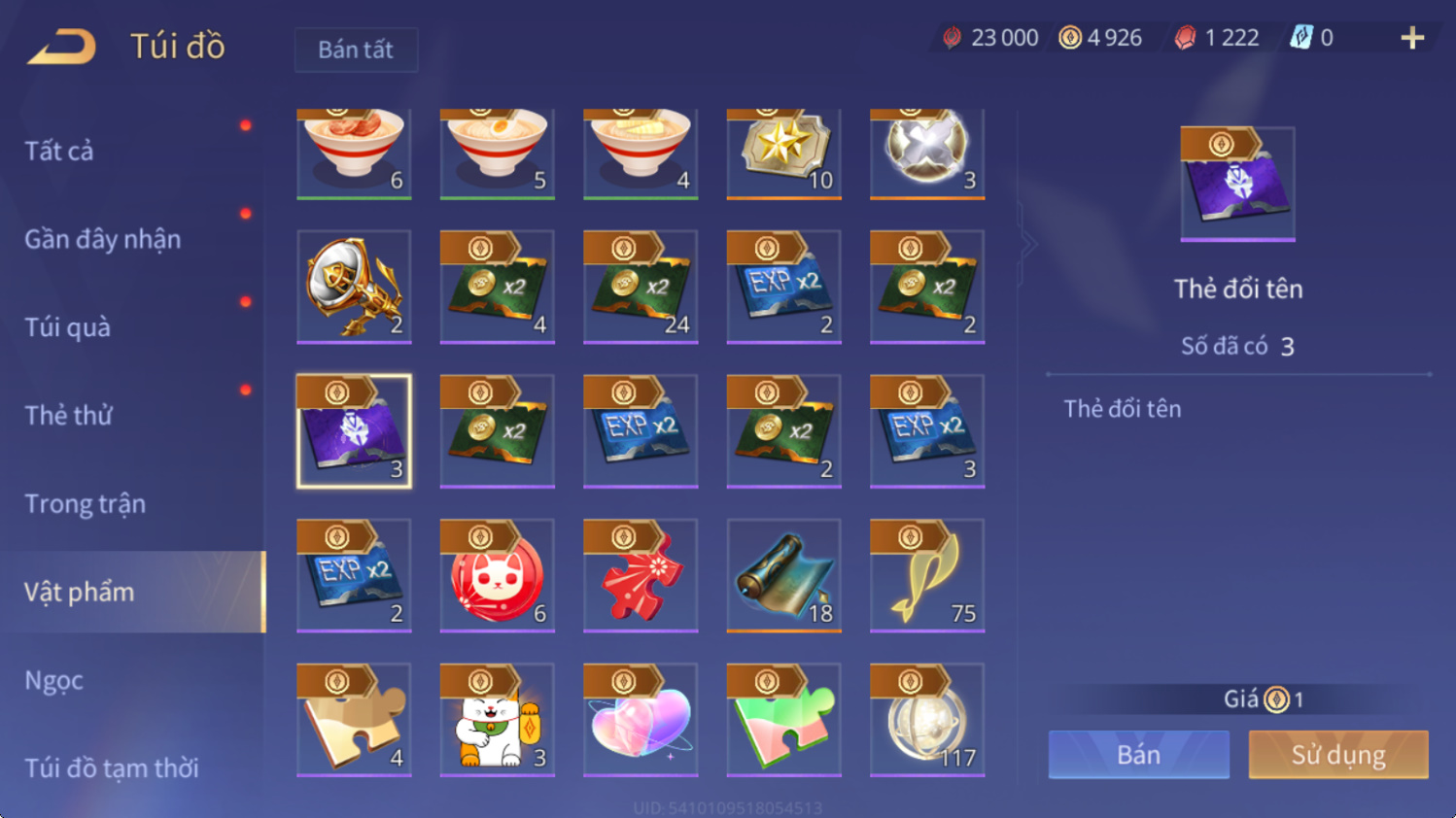
Task: Open the Tất cả category tab
Action: coord(59,151)
